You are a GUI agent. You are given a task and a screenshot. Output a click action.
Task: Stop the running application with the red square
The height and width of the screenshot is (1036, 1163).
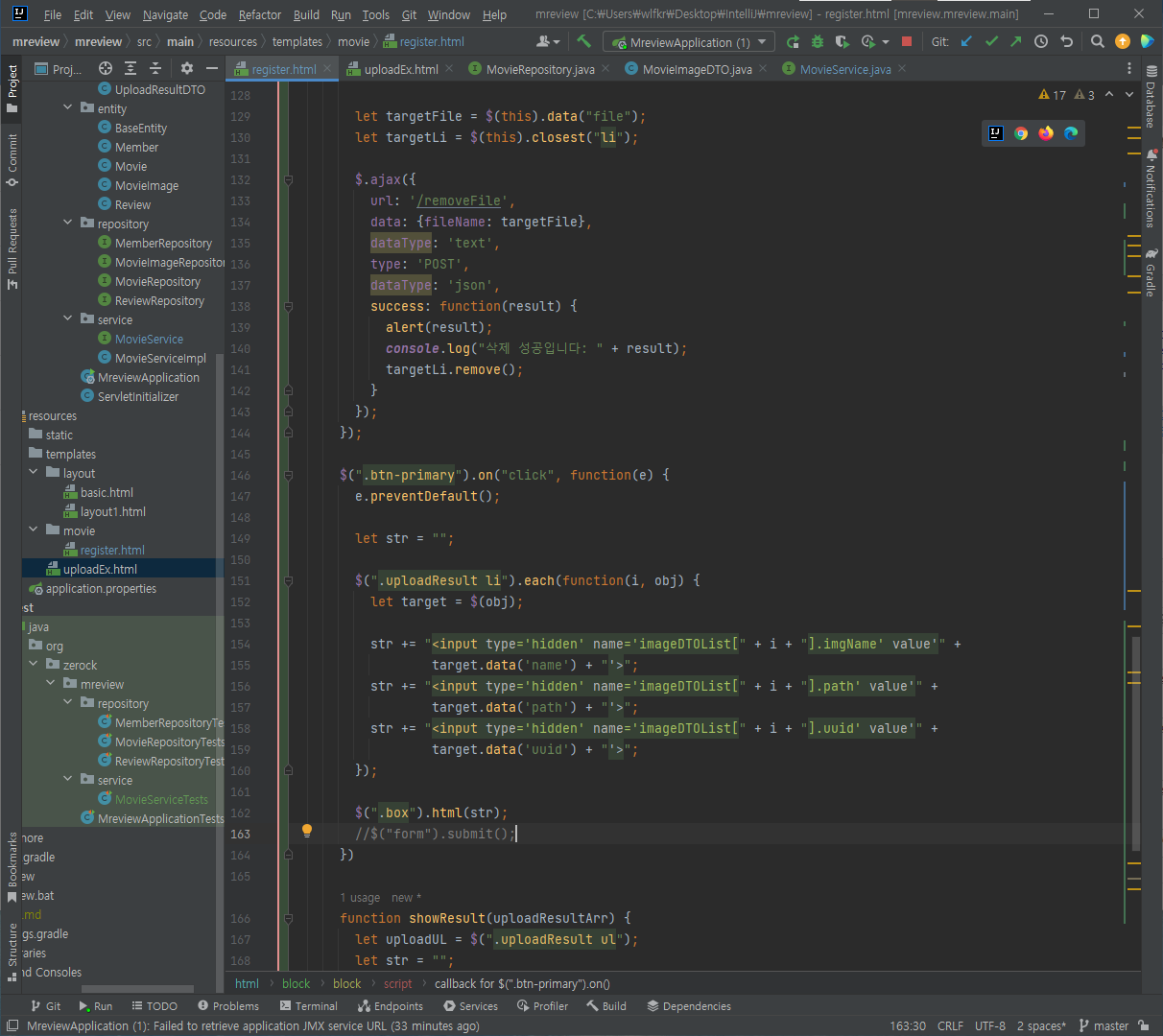[907, 41]
